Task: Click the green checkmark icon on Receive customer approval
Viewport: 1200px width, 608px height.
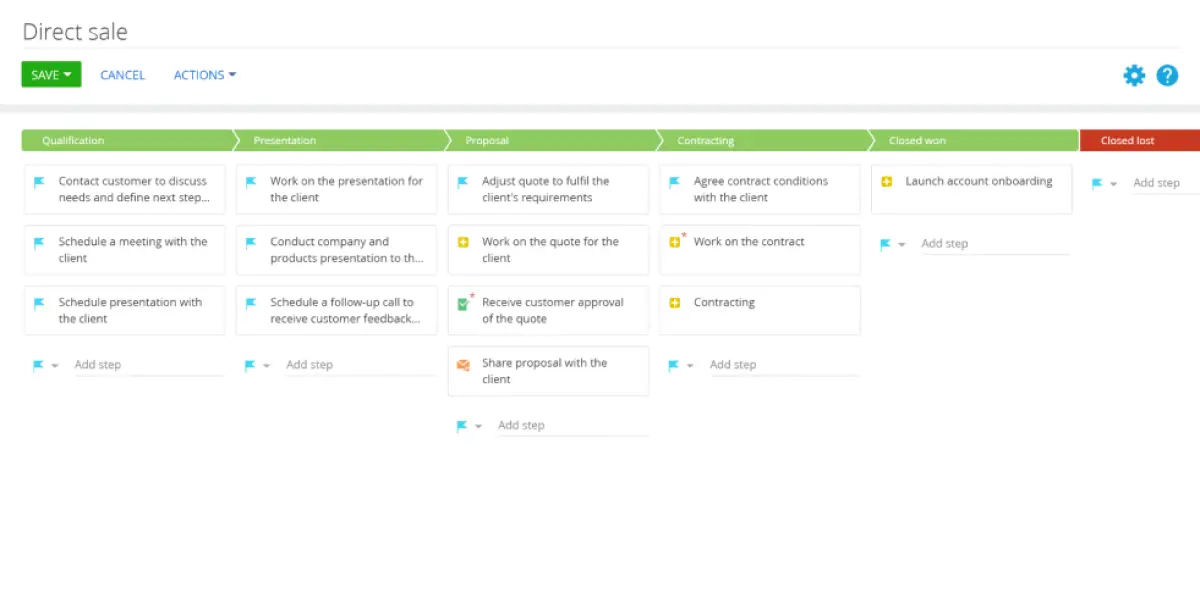Action: (463, 303)
